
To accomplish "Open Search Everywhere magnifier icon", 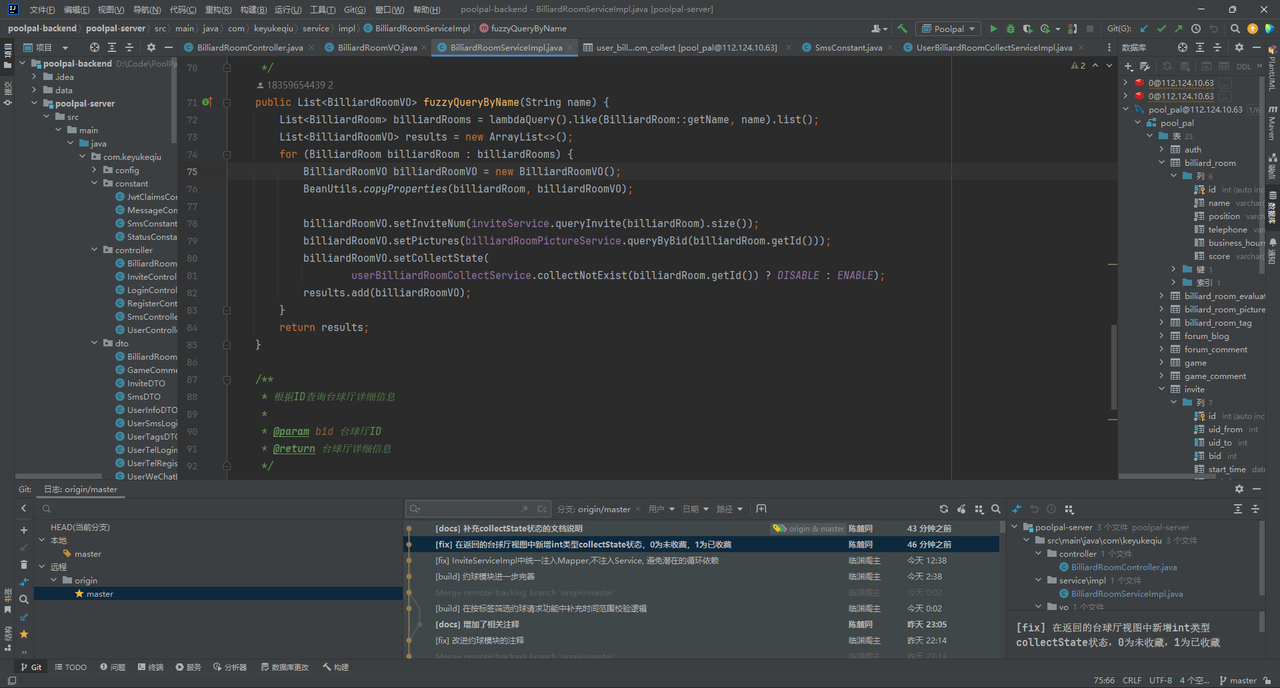I will point(1236,29).
